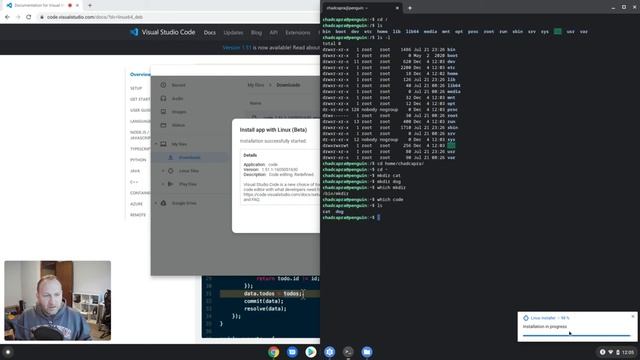Open the Settings gear app on the shelf
Image resolution: width=640 pixels, height=360 pixels.
(329, 352)
